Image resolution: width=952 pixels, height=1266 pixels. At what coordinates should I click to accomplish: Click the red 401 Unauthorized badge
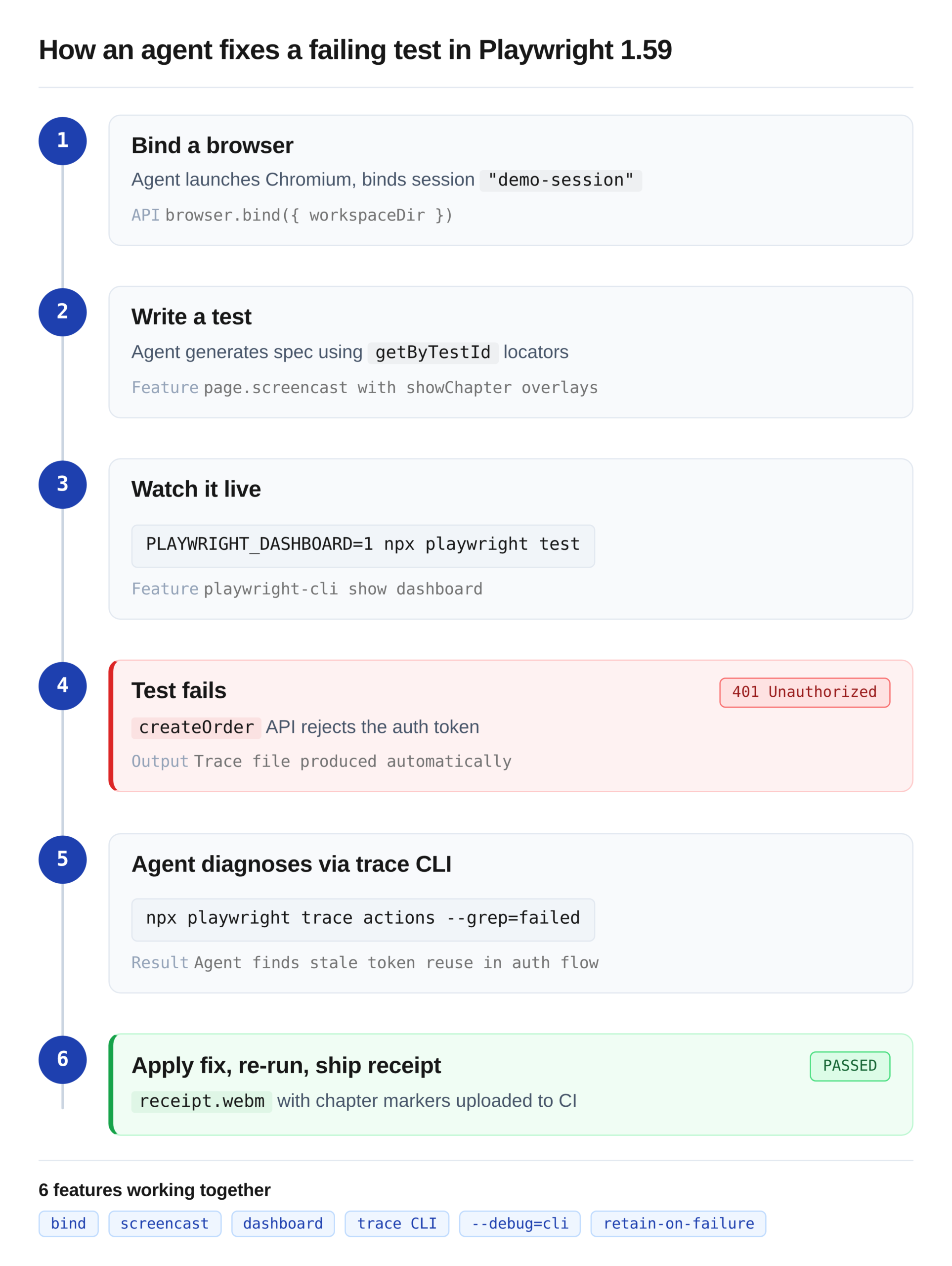coord(804,692)
